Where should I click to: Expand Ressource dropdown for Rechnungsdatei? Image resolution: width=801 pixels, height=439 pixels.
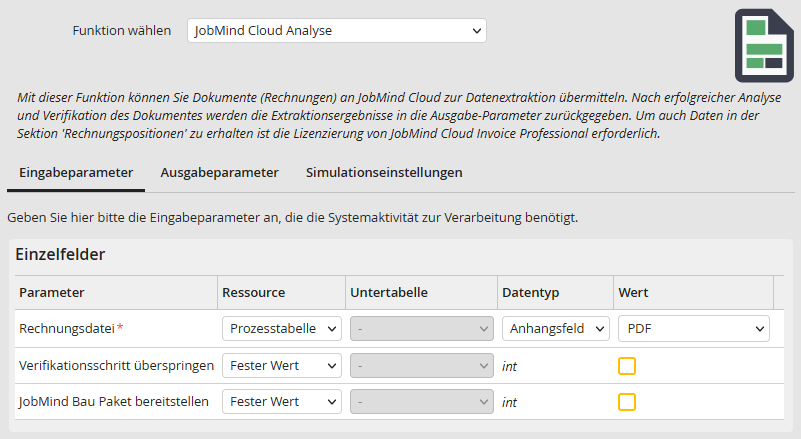[x=281, y=328]
